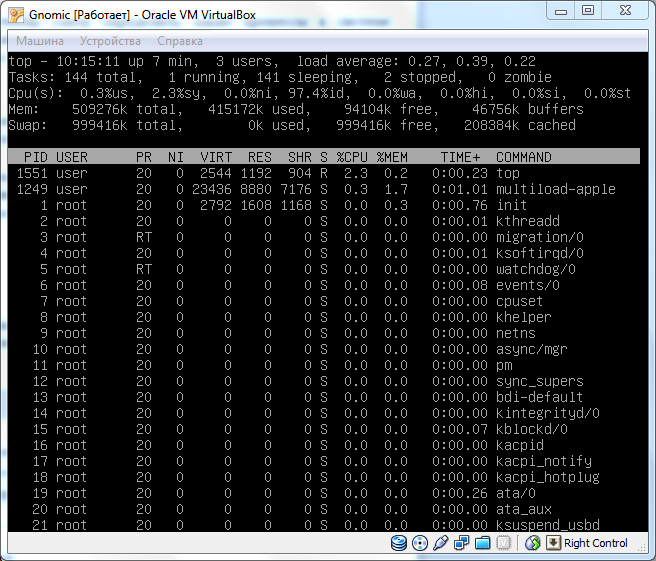
Task: Click the cpuset process name
Action: pyautogui.click(x=519, y=301)
